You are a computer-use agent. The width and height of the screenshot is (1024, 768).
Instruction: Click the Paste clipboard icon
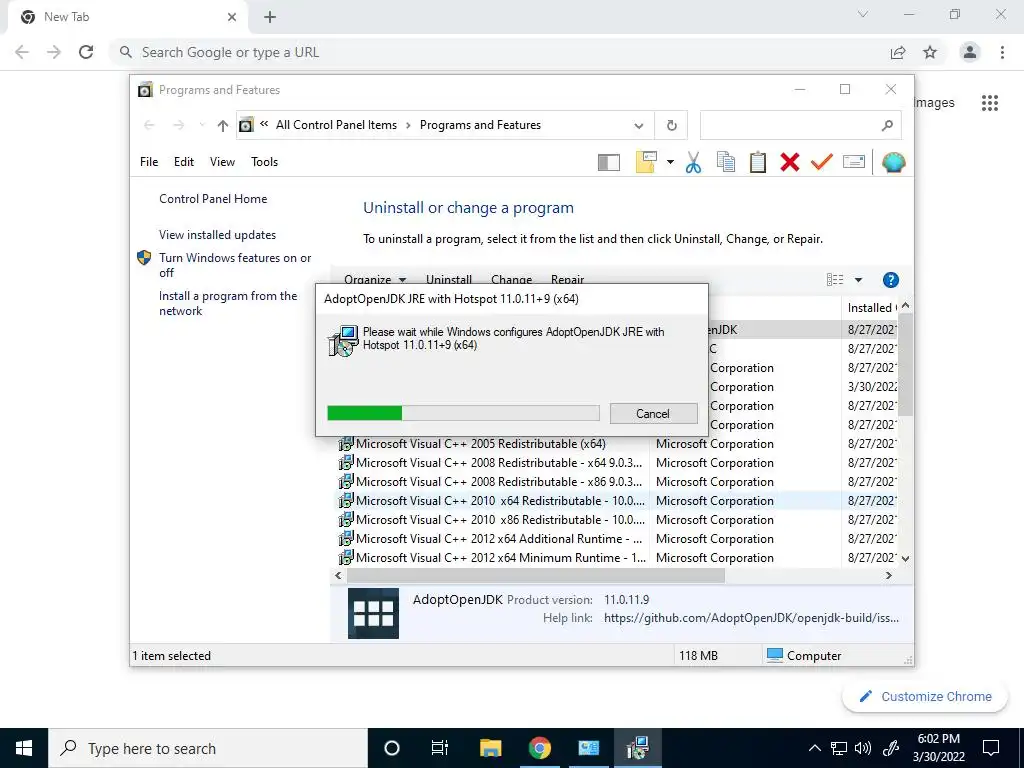pos(758,162)
